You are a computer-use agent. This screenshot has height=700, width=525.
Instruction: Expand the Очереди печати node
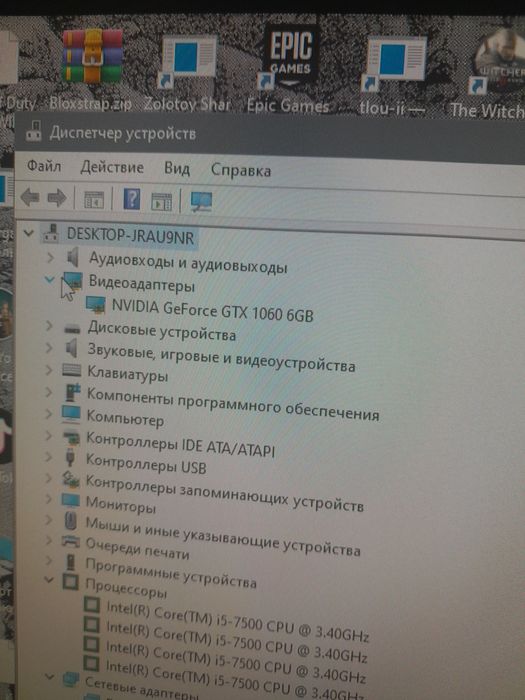click(48, 540)
